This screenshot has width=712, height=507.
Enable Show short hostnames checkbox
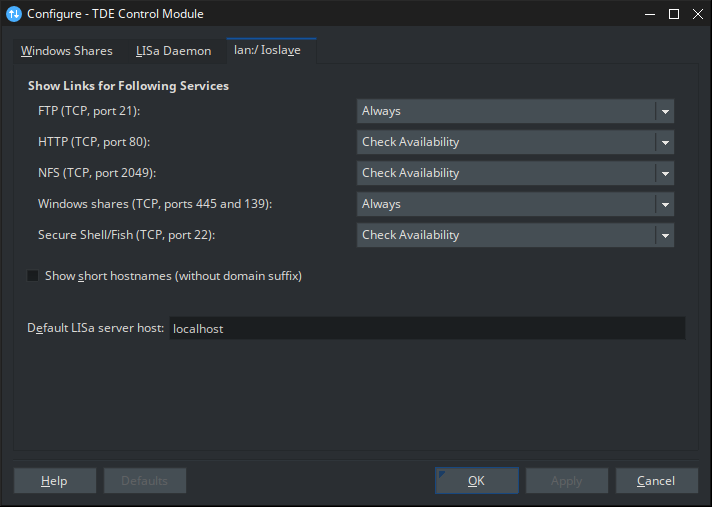[33, 276]
